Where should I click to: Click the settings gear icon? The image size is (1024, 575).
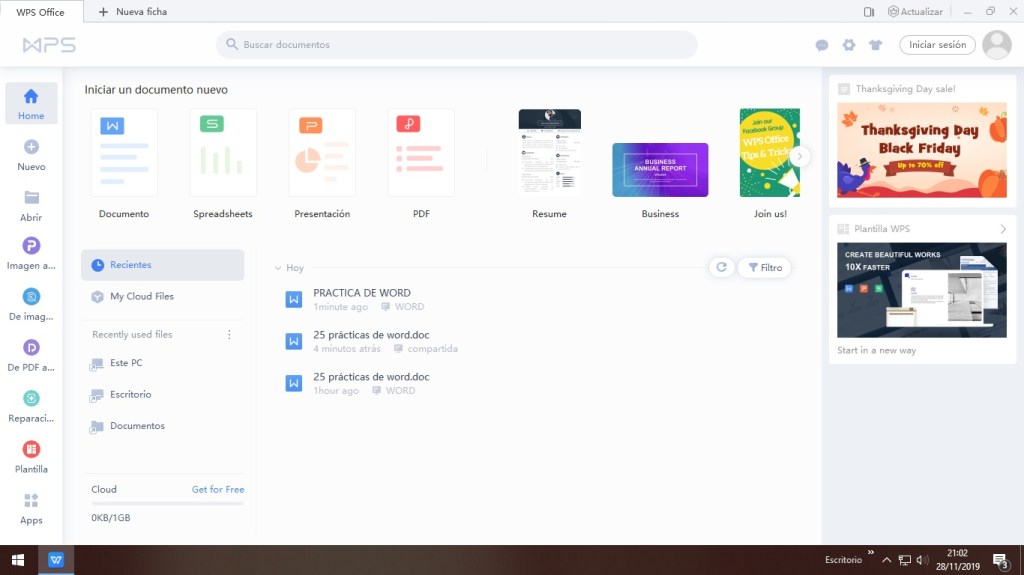tap(849, 45)
